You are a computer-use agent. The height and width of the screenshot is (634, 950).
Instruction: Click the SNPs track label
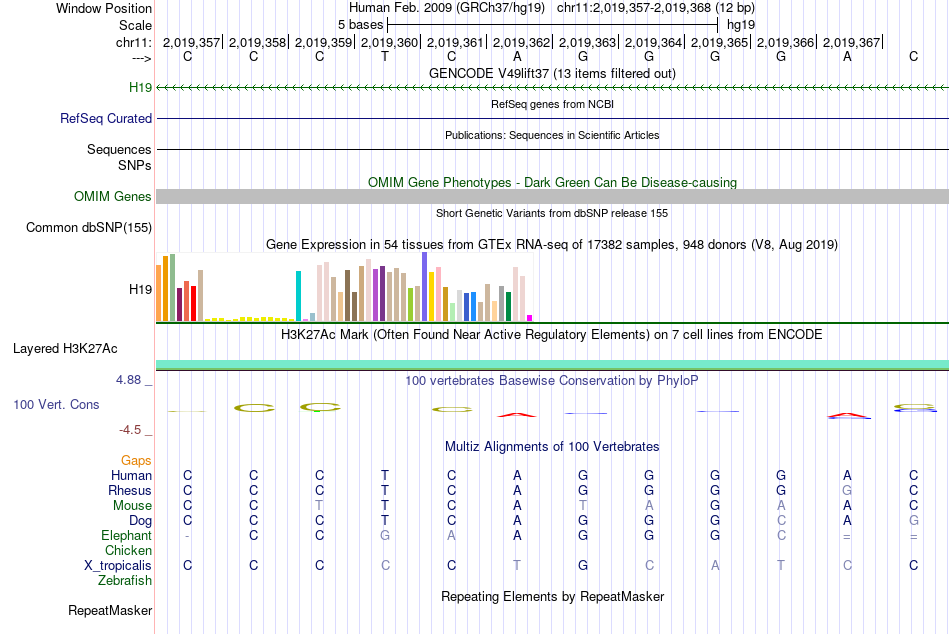[135, 165]
